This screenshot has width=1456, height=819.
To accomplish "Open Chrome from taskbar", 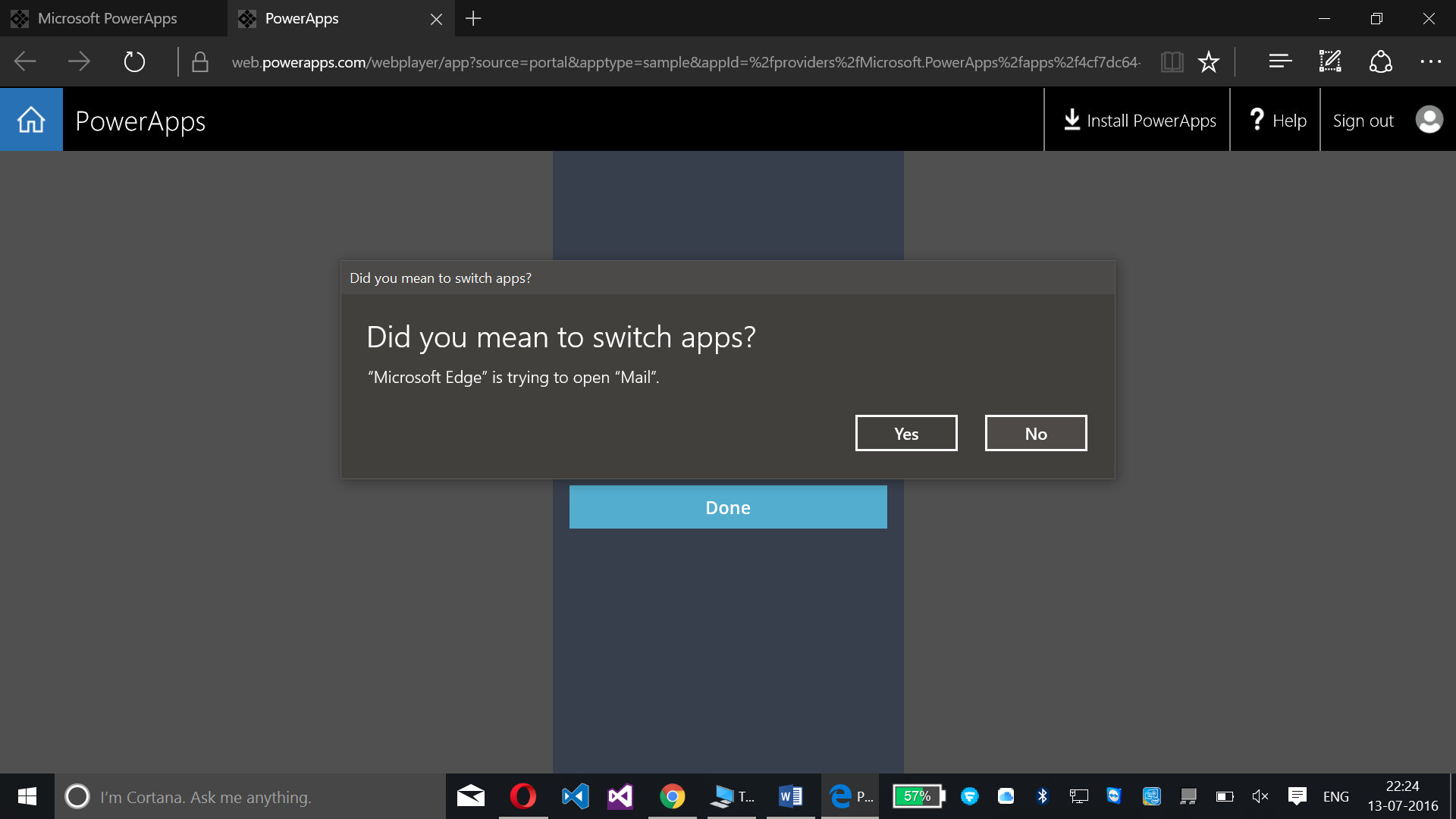I will click(x=672, y=796).
